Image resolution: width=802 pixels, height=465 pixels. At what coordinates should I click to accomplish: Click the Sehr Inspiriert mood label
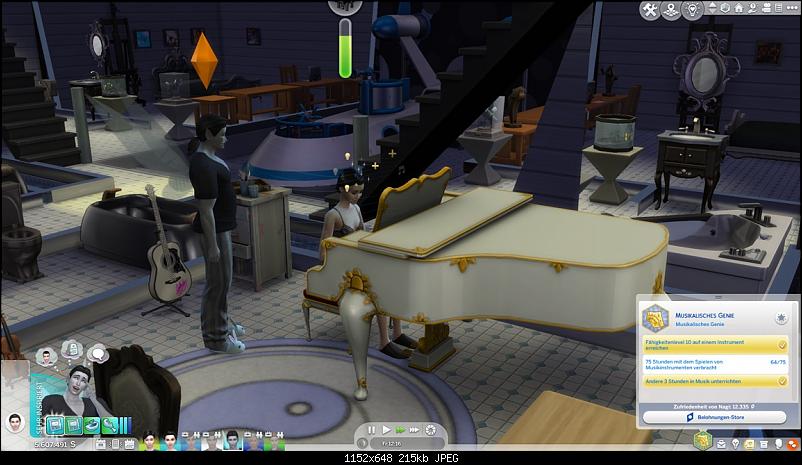tap(37, 408)
